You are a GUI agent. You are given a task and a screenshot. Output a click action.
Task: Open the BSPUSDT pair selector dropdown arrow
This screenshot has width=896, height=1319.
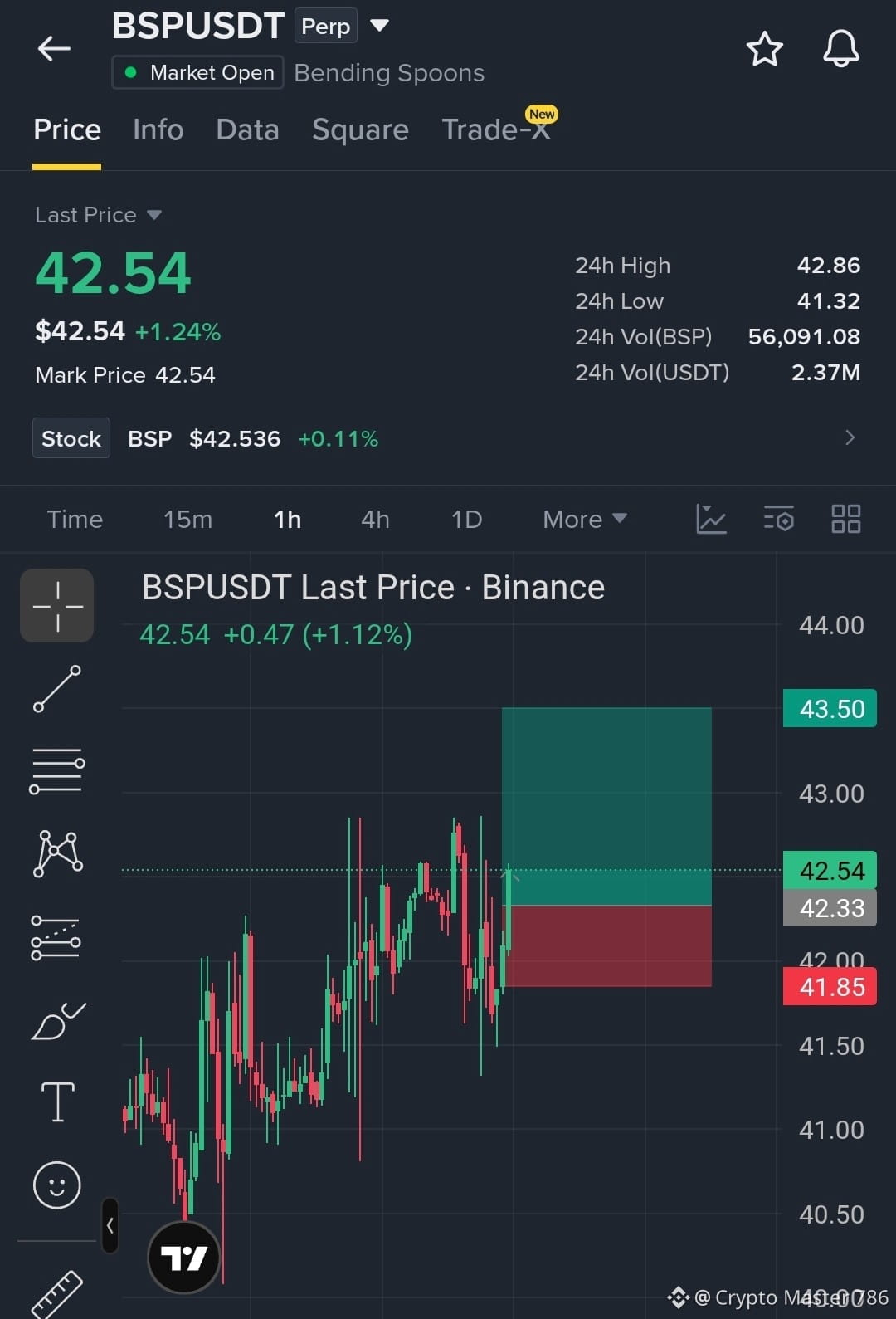point(379,26)
